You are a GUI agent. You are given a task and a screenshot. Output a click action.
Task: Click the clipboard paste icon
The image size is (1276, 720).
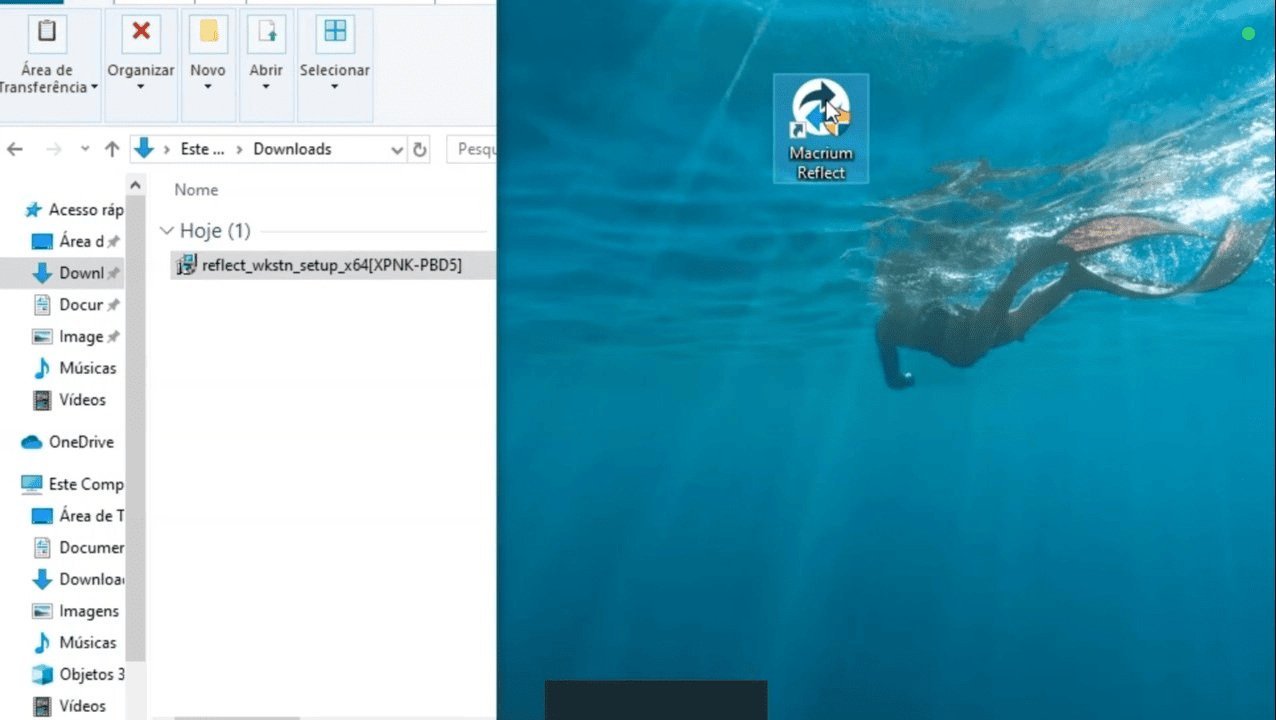pos(47,32)
